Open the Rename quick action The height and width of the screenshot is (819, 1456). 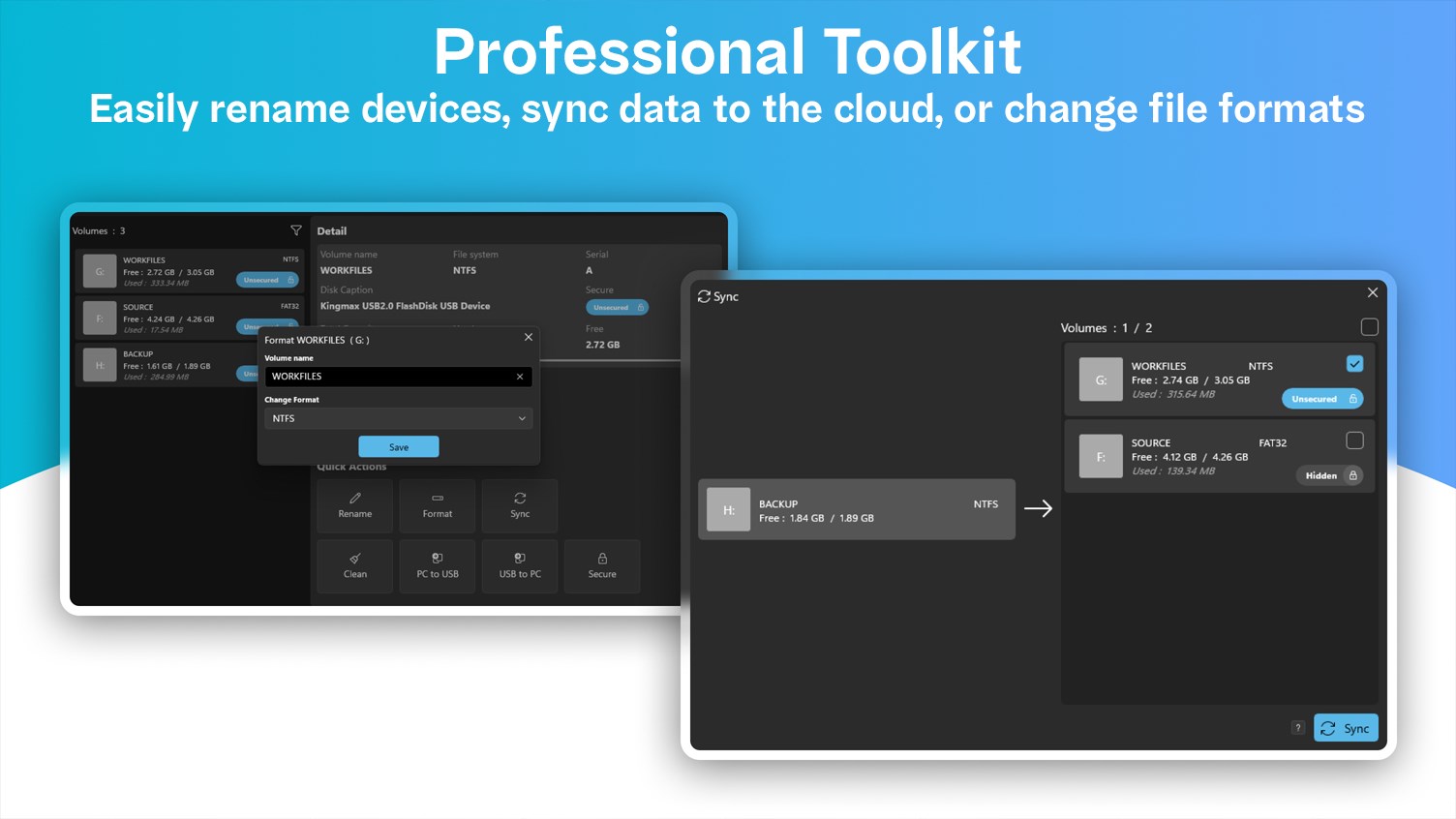[x=355, y=506]
